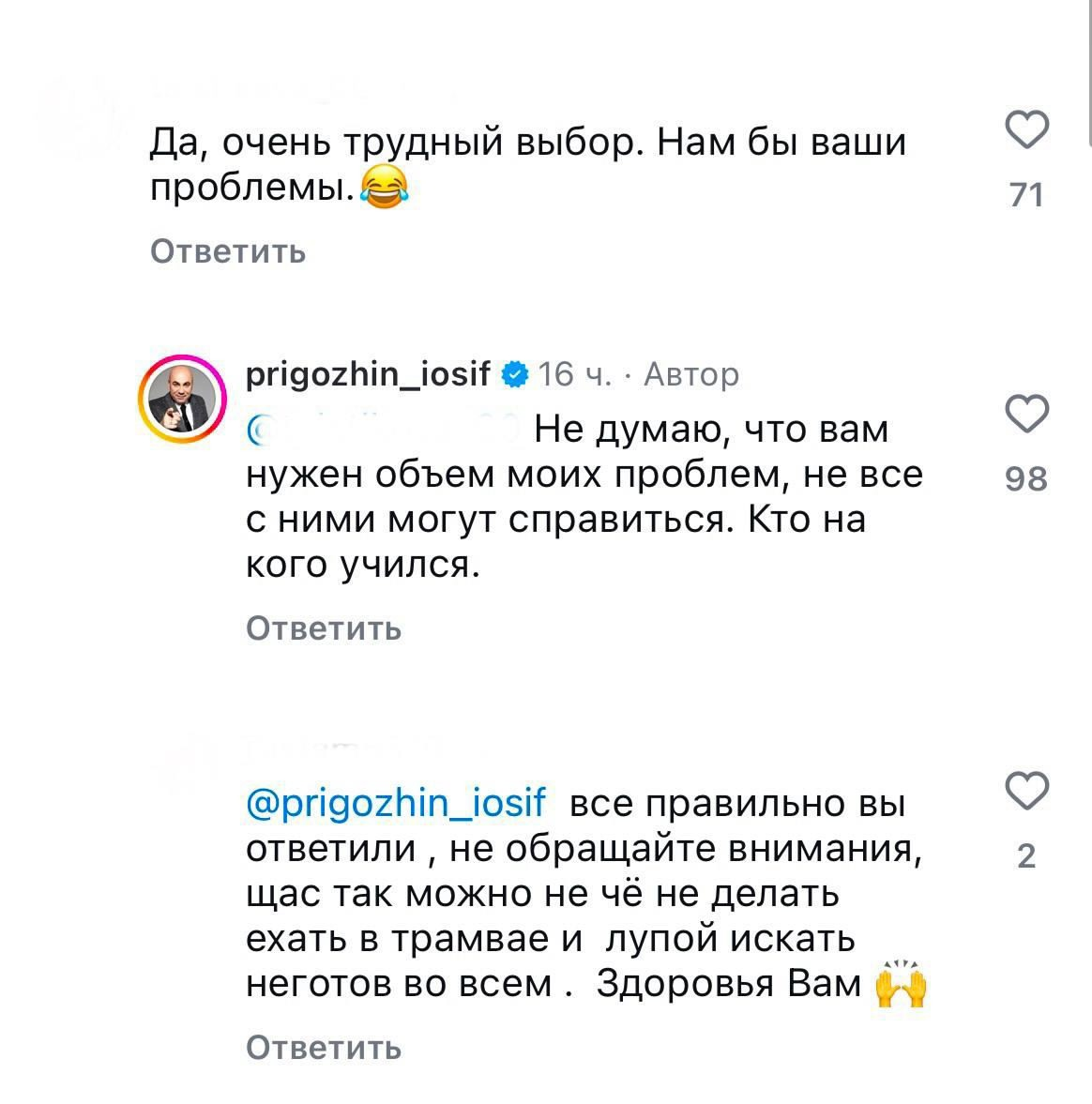Click the prigozhin_iosif username label
The height and width of the screenshot is (1104, 1092).
368,373
